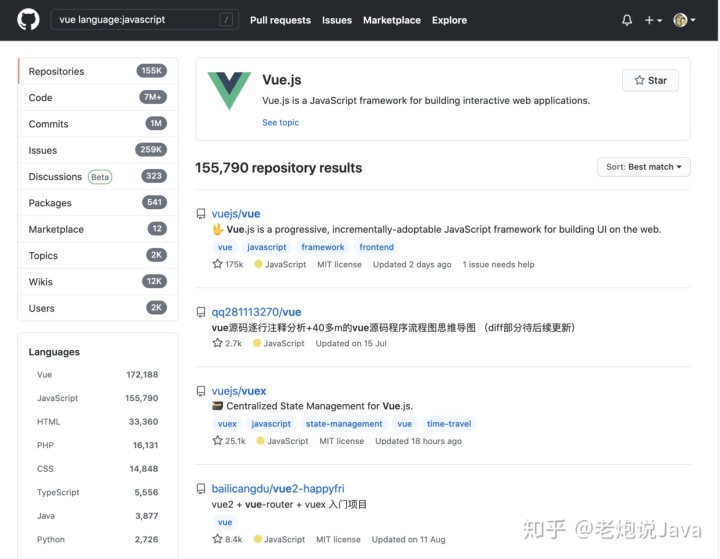The height and width of the screenshot is (559, 720).
Task: Filter by Java language
Action: tap(97, 516)
